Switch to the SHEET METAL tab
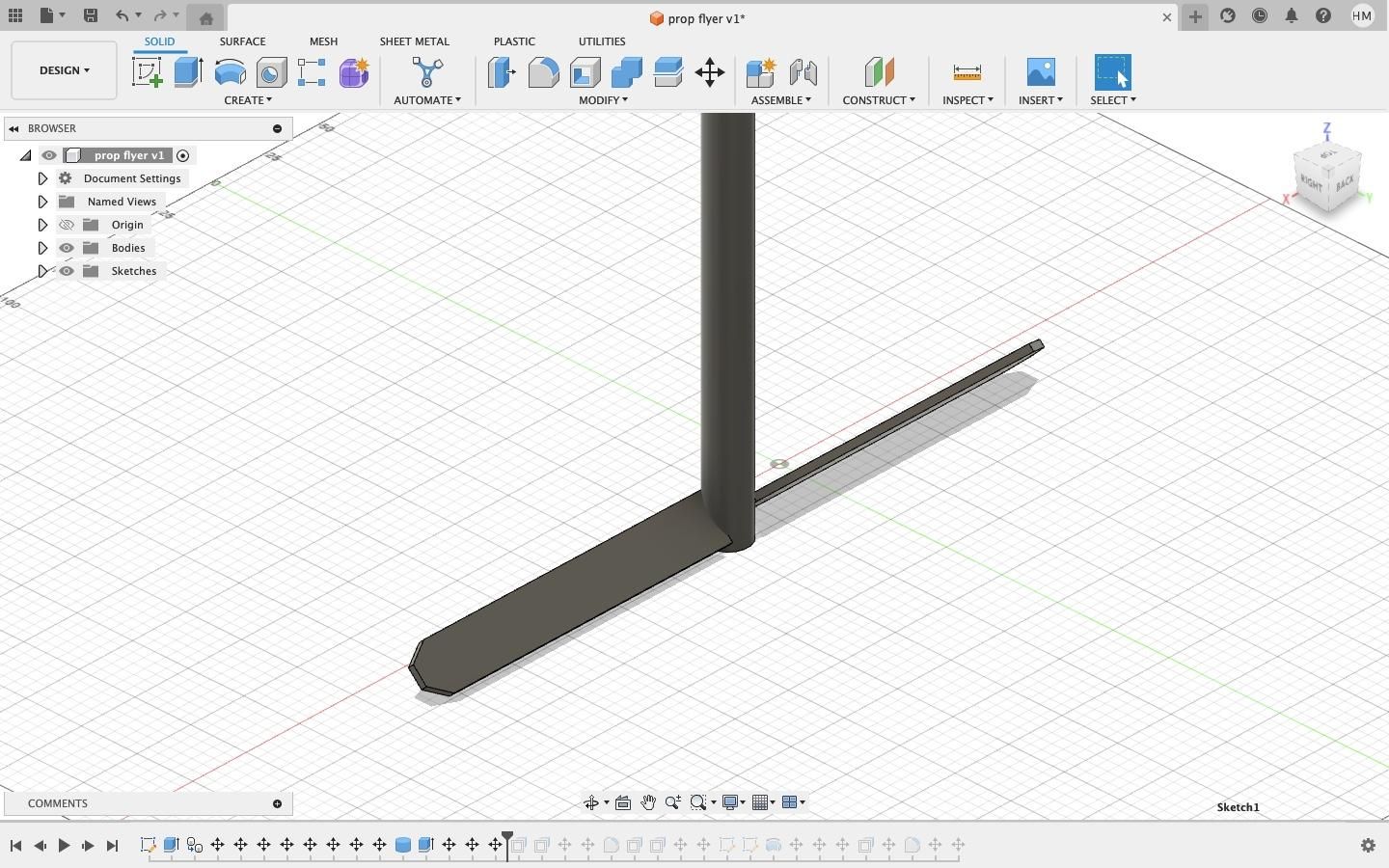1389x868 pixels. pos(414,41)
